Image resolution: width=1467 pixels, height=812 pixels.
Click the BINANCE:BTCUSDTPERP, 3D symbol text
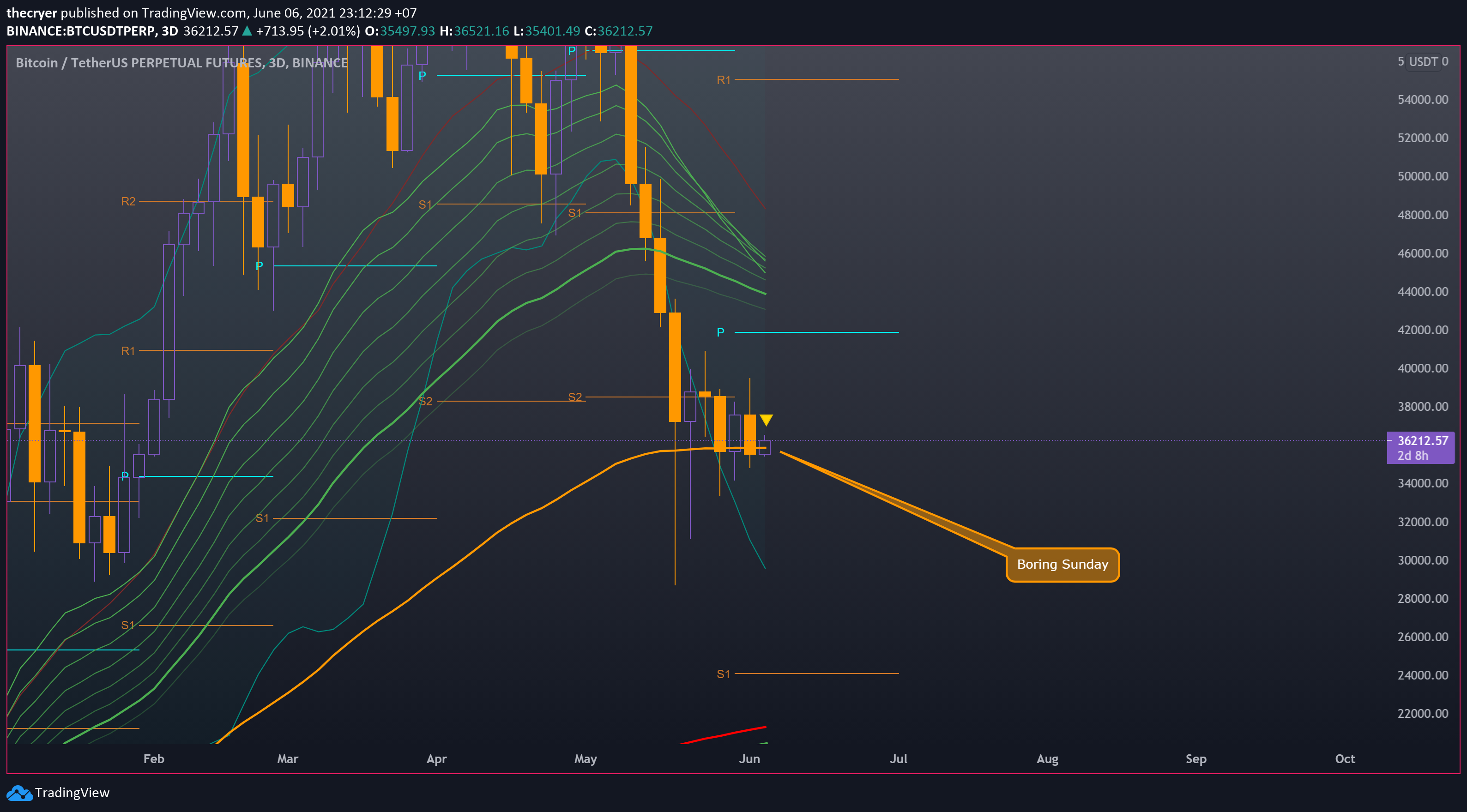click(x=92, y=31)
